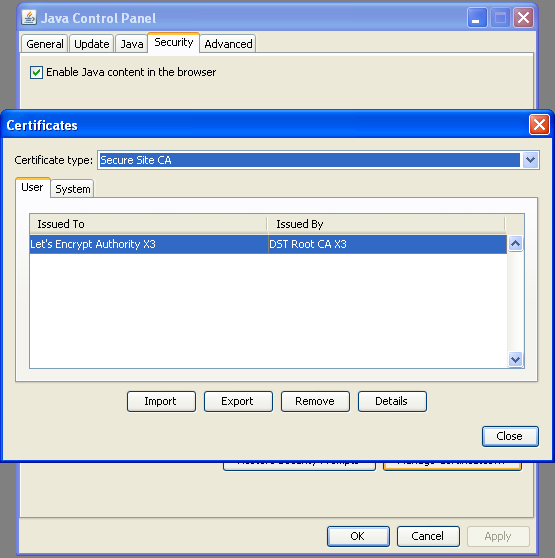Click the Java coffee cup icon in title bar
Viewport: 555px width, 558px height.
tap(29, 17)
